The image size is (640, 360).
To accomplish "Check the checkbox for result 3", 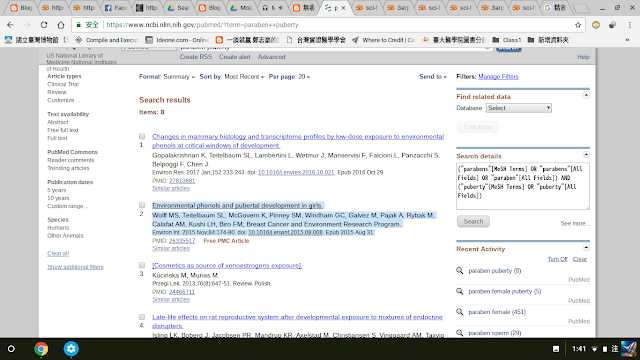I will (142, 265).
